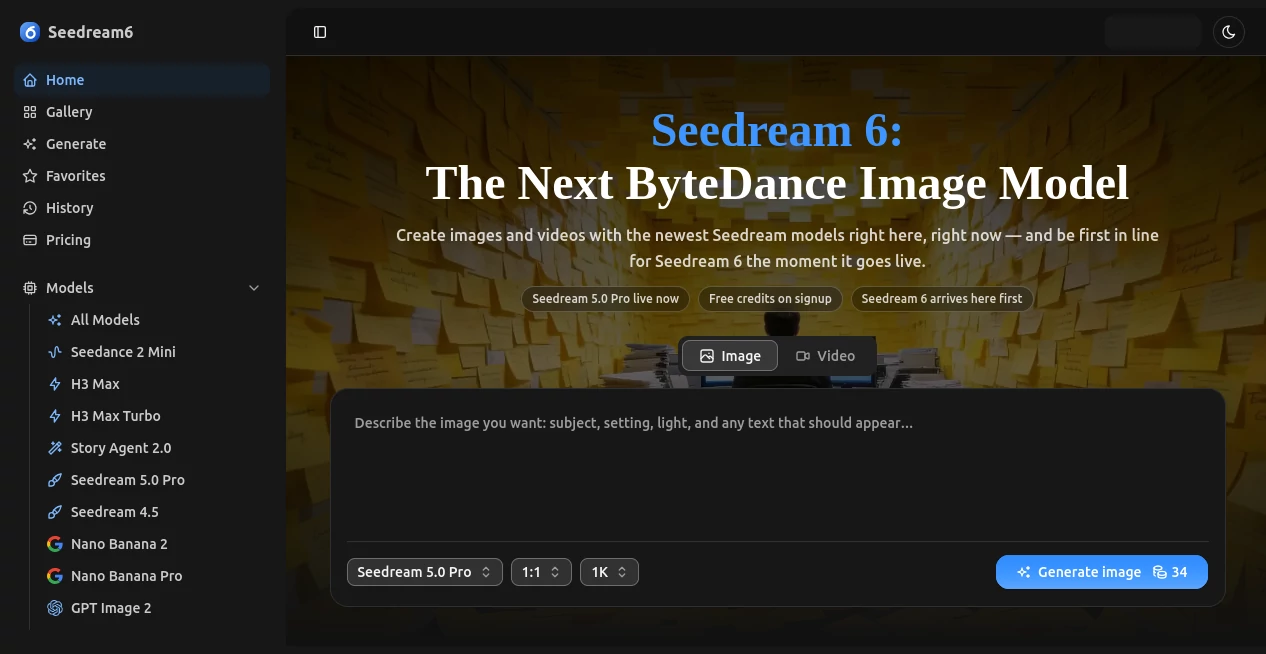Click the Home house icon
The width and height of the screenshot is (1266, 654).
click(x=30, y=80)
